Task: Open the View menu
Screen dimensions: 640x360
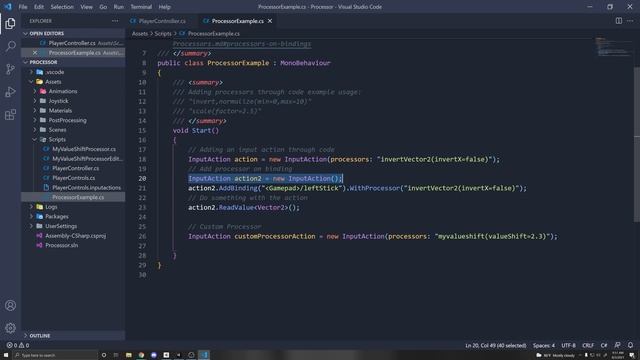Action: coord(86,7)
